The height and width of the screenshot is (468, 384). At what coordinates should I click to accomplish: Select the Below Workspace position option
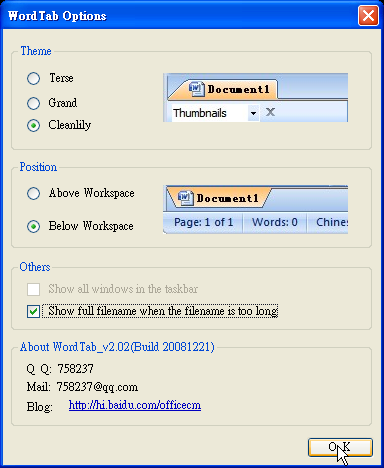coord(33,227)
